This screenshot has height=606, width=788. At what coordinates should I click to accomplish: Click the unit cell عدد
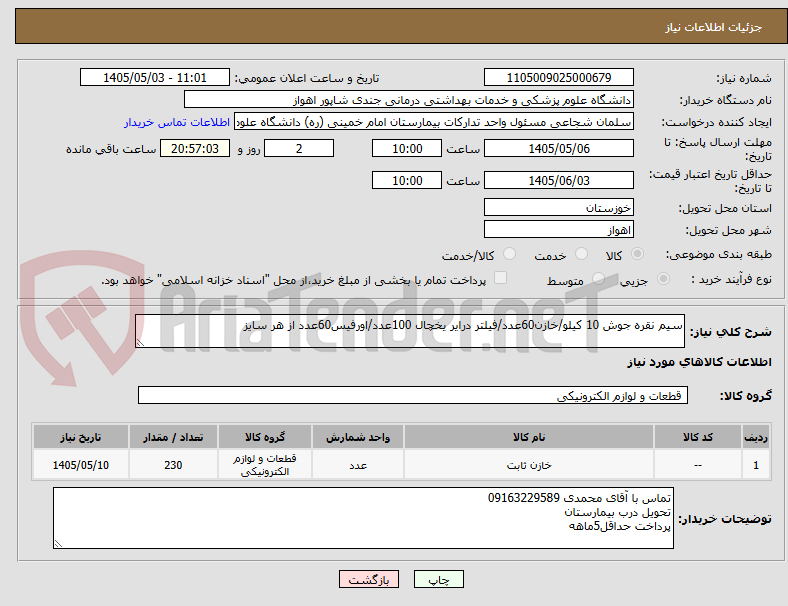(358, 465)
